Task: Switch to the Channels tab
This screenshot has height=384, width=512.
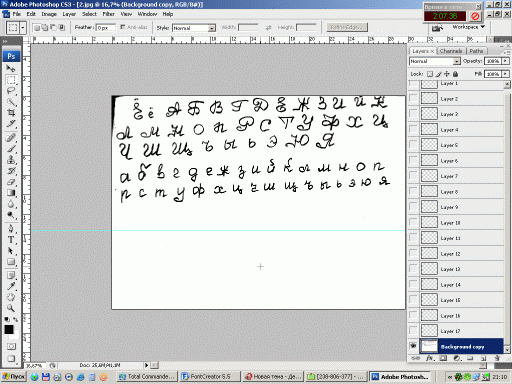Action: coord(451,51)
